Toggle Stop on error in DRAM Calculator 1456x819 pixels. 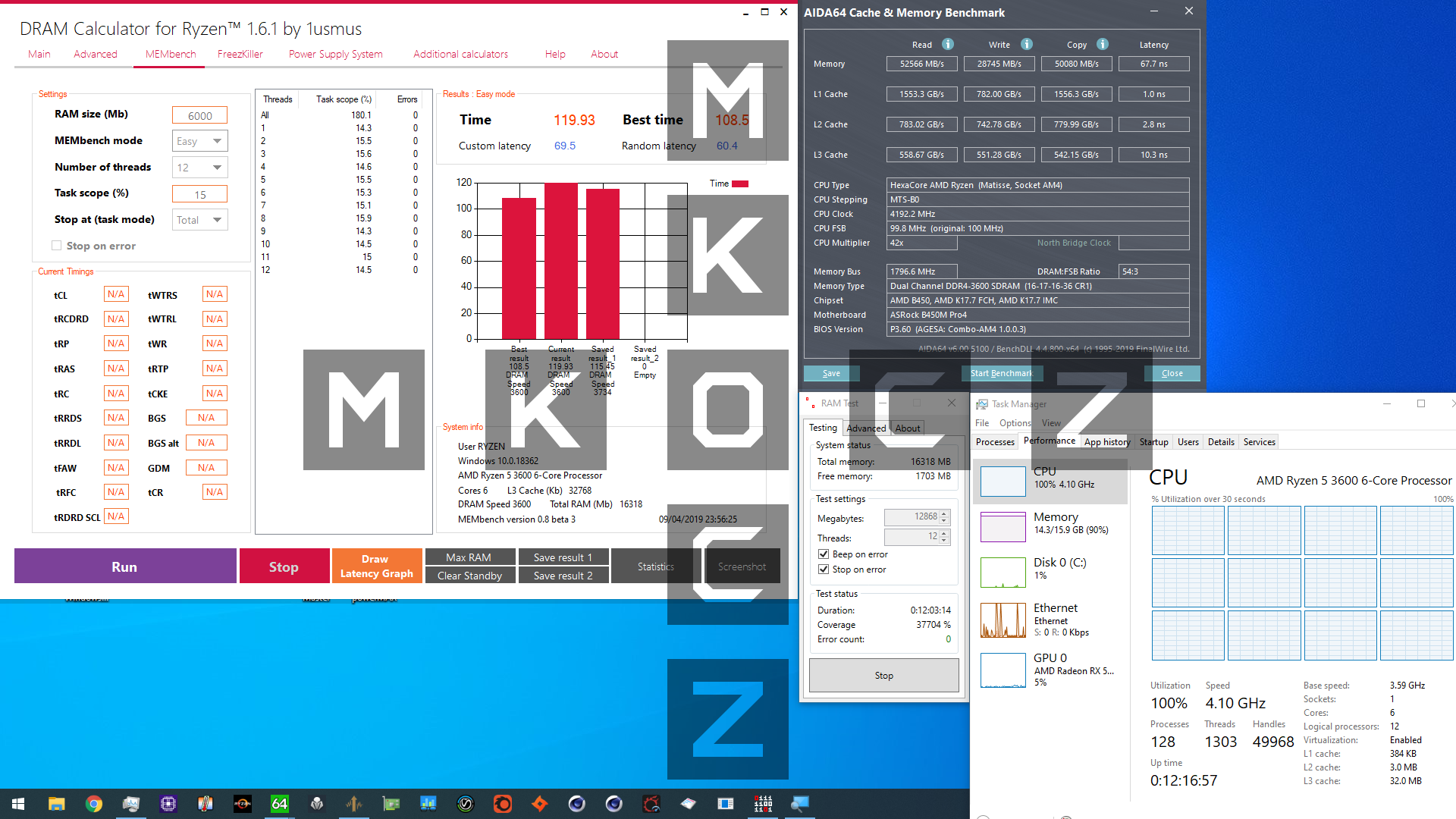coord(56,246)
